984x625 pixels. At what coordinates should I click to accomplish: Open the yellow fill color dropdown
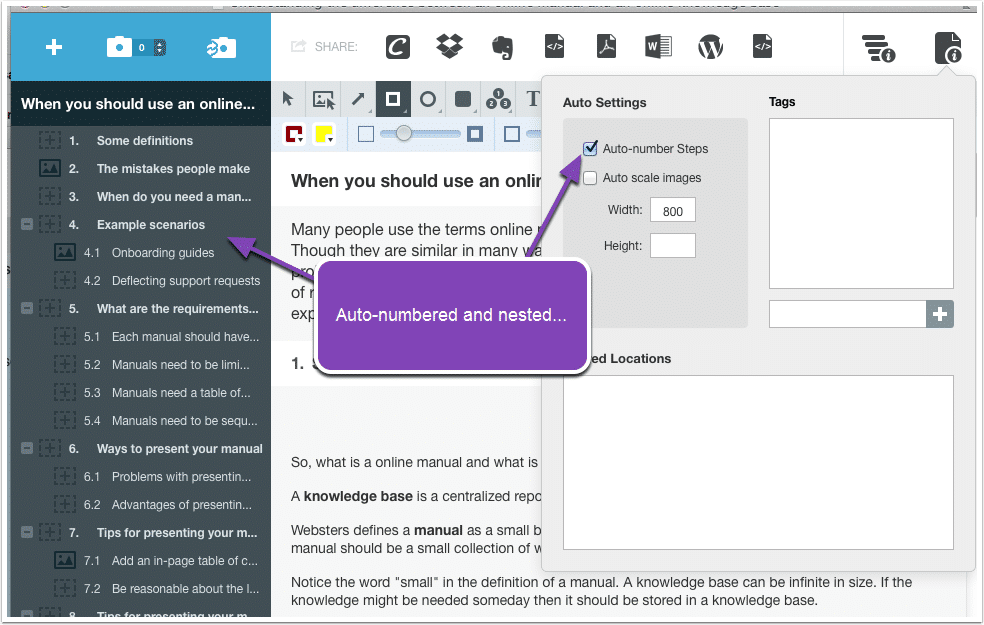coord(324,134)
